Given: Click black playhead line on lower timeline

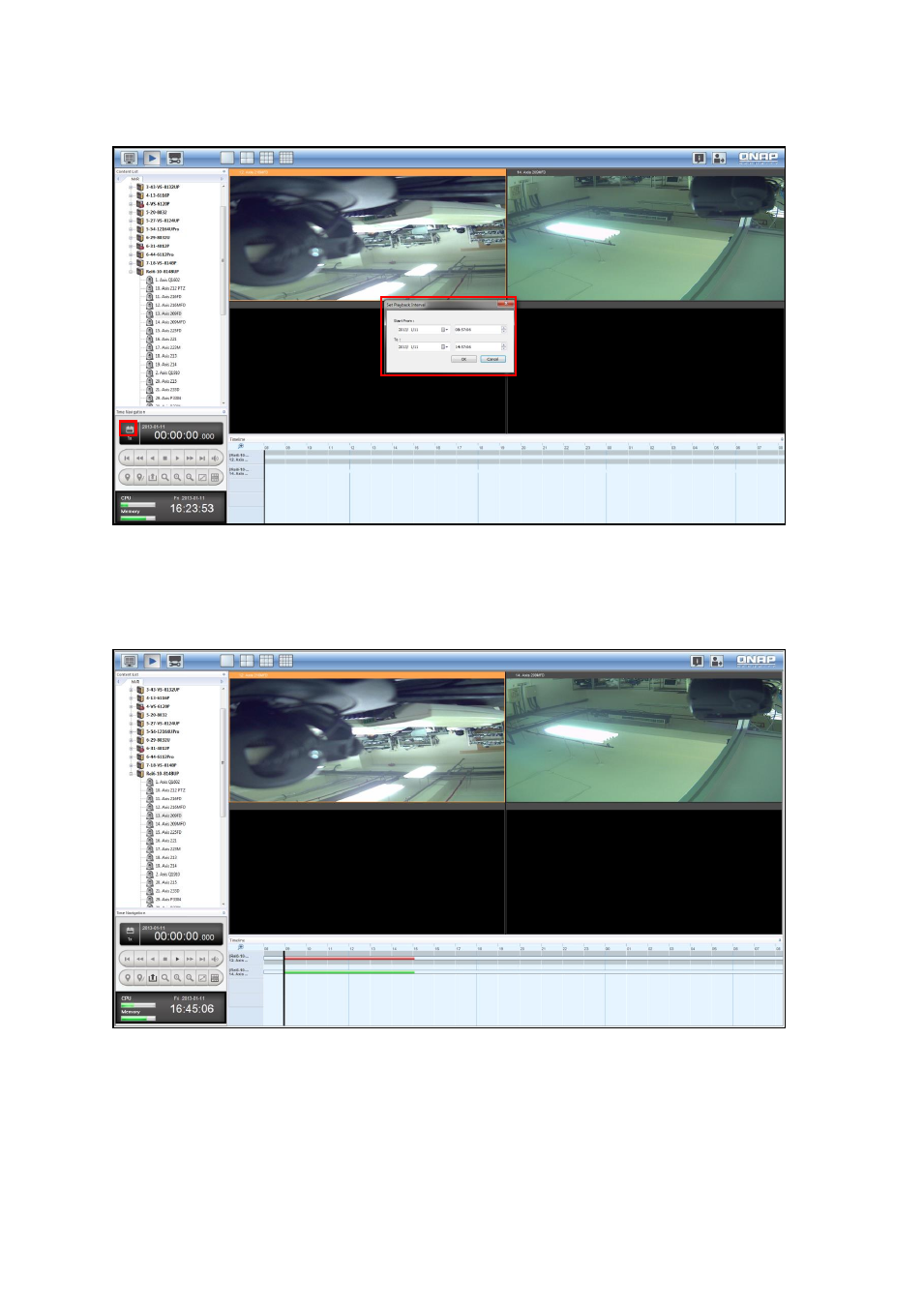Looking at the screenshot, I should tap(283, 987).
